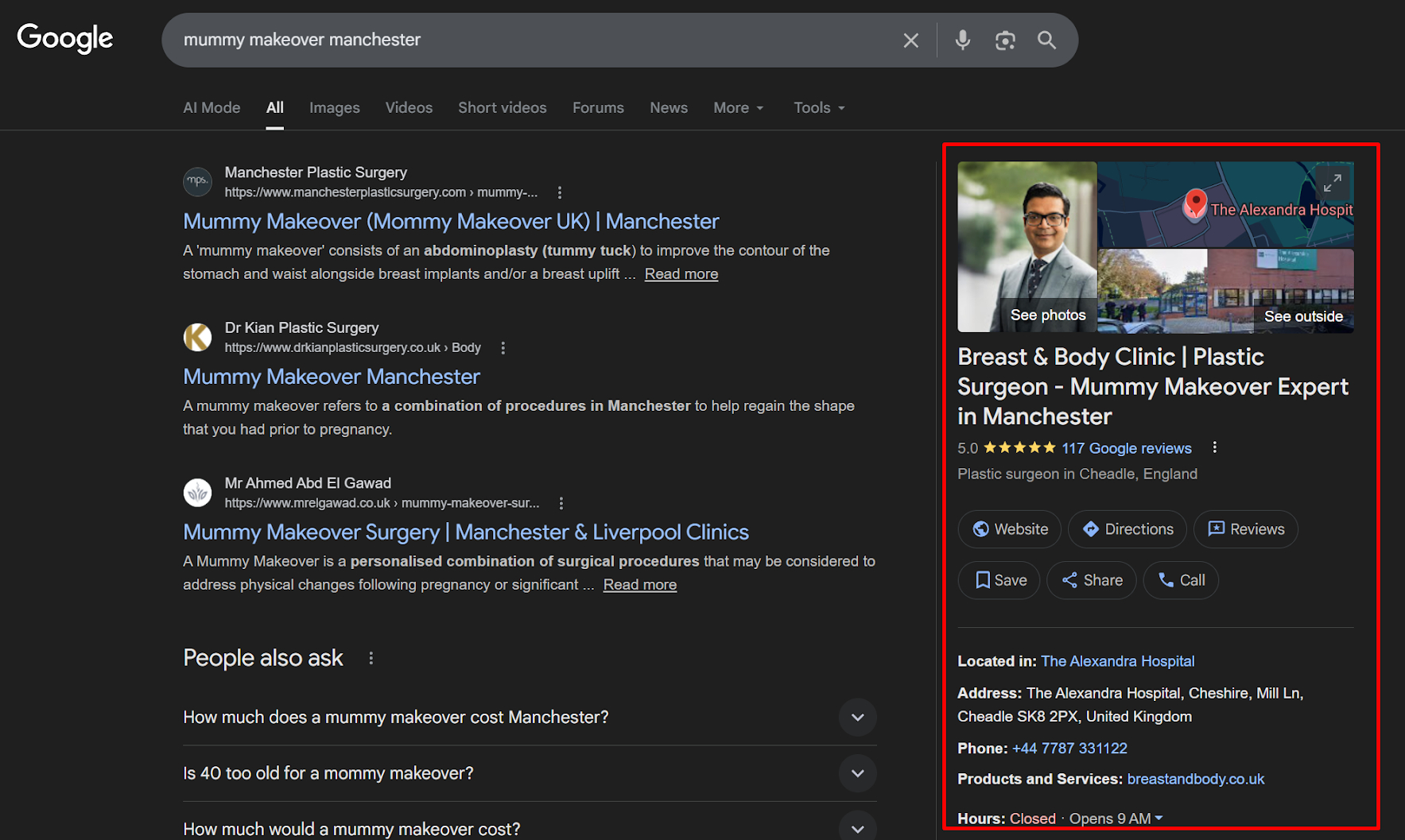Open three-dot menu beside Manchester Plastic Surgery URL
The width and height of the screenshot is (1405, 840).
click(x=560, y=192)
